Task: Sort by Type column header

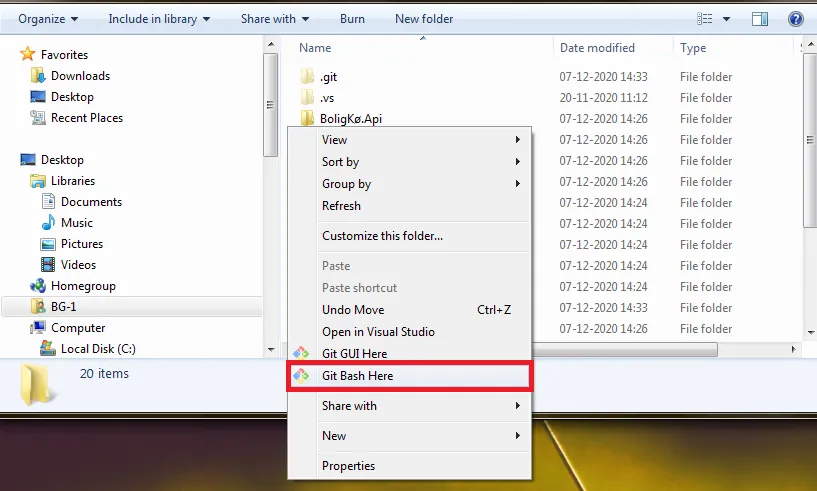Action: point(693,48)
